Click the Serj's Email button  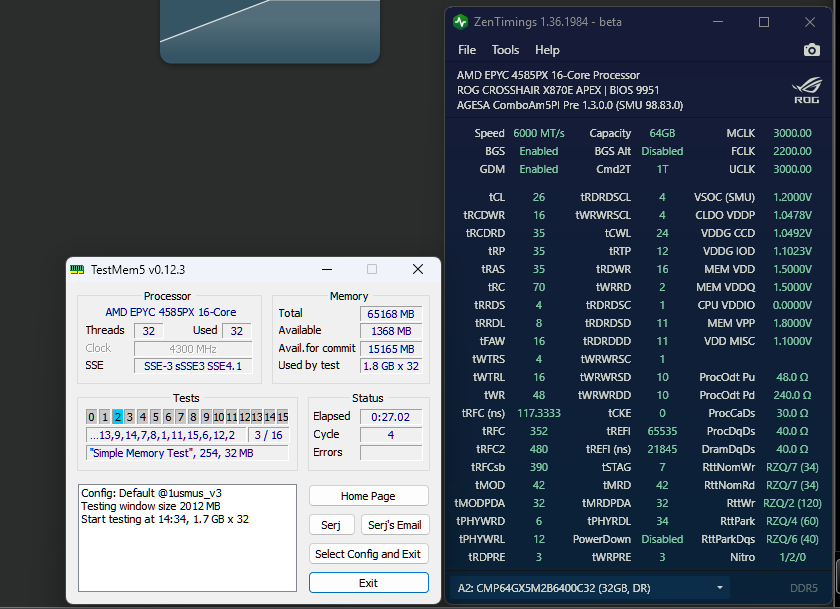click(x=394, y=525)
